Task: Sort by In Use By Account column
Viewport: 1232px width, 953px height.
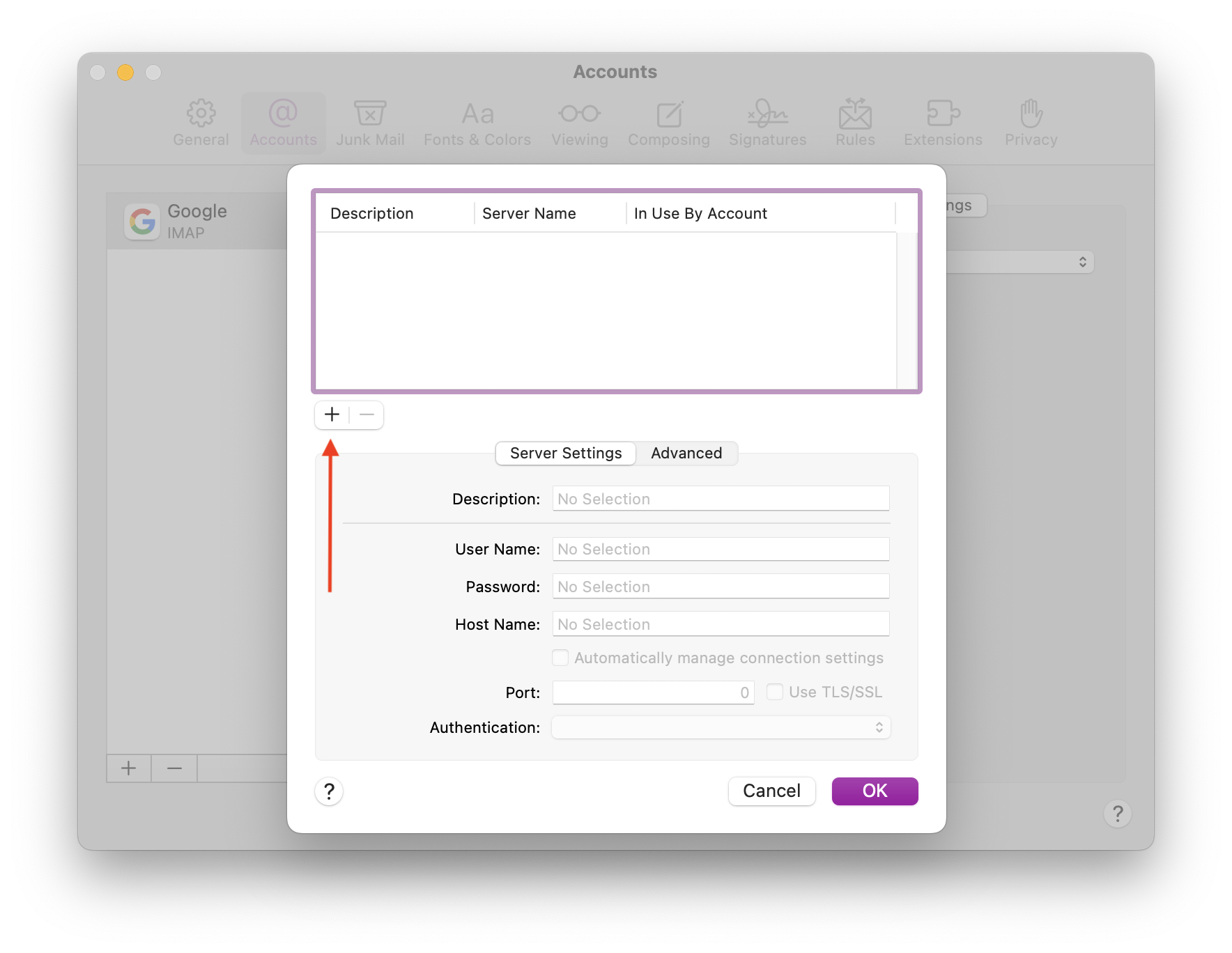Action: tap(761, 213)
